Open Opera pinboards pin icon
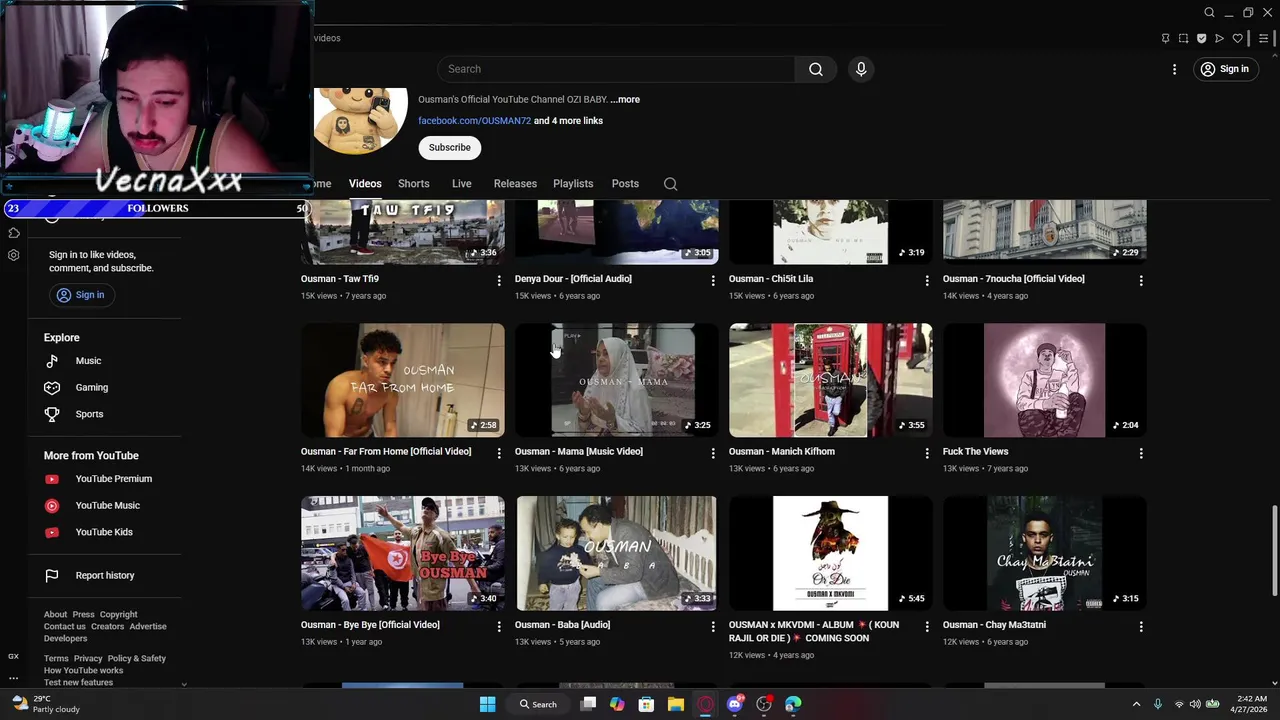Screen dimensions: 1280x720 (x=1165, y=38)
